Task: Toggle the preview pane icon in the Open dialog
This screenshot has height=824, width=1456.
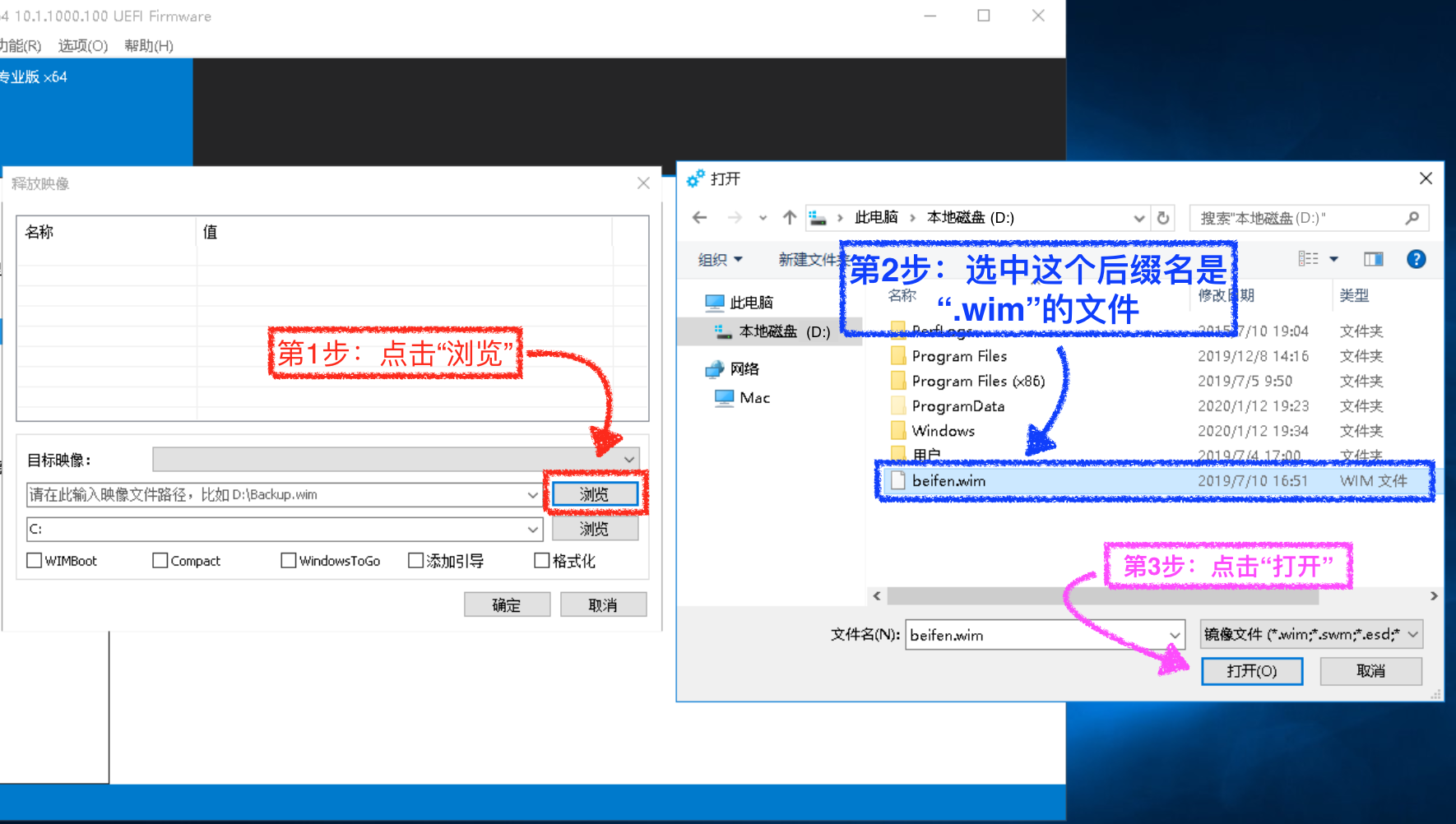Action: 1373,259
